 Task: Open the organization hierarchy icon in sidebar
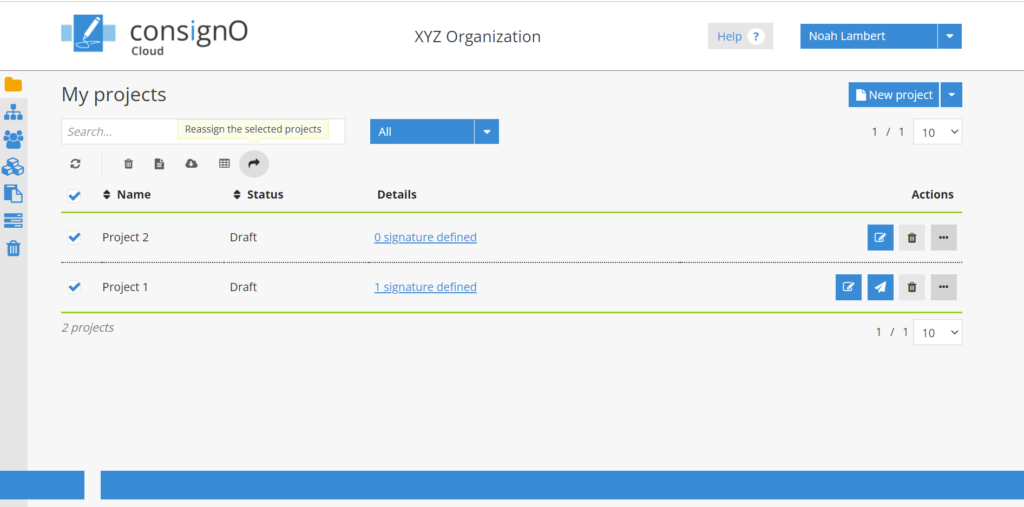[13, 112]
